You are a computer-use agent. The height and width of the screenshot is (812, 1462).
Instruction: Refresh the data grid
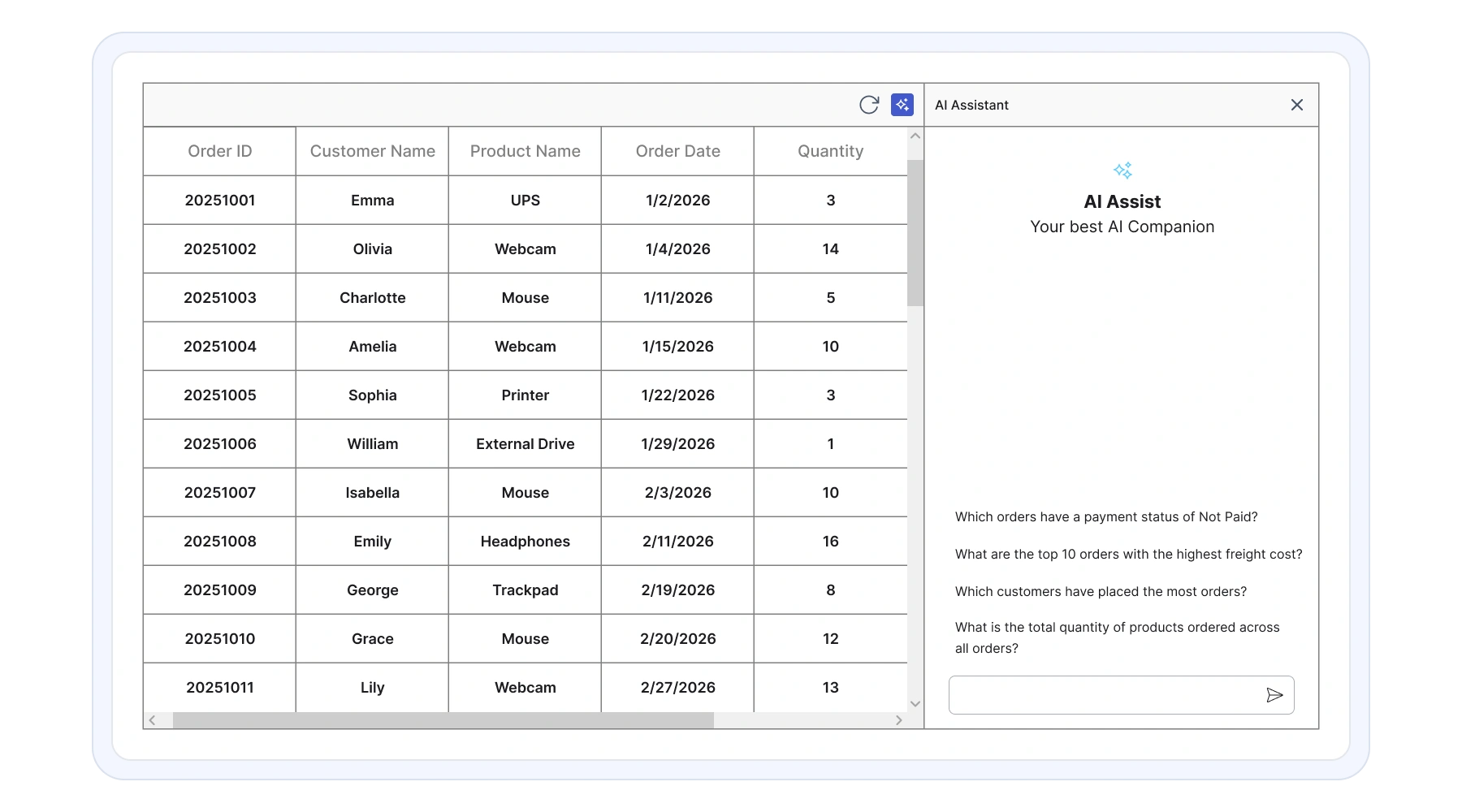click(x=868, y=105)
